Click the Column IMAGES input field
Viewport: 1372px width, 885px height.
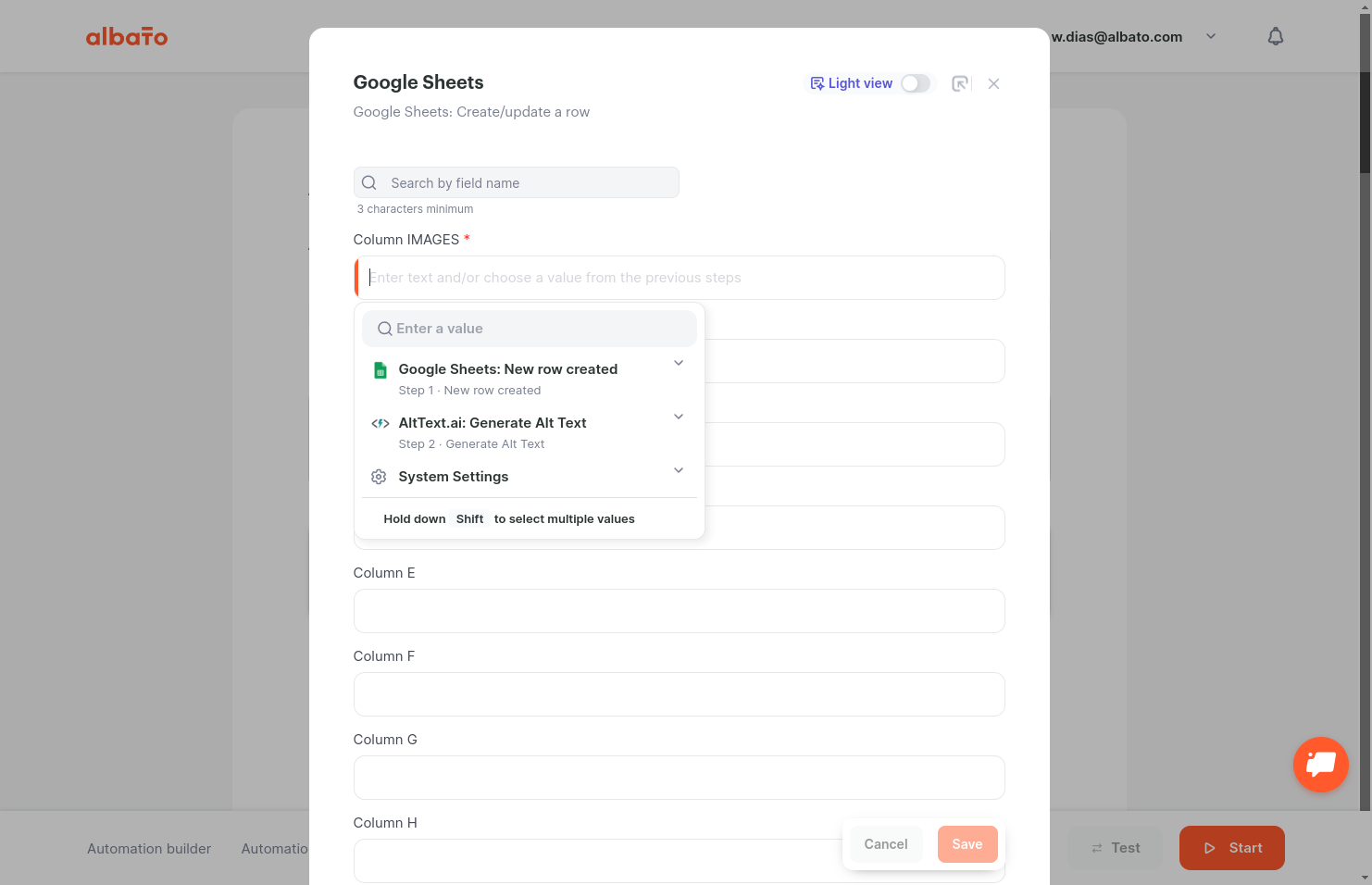[680, 278]
